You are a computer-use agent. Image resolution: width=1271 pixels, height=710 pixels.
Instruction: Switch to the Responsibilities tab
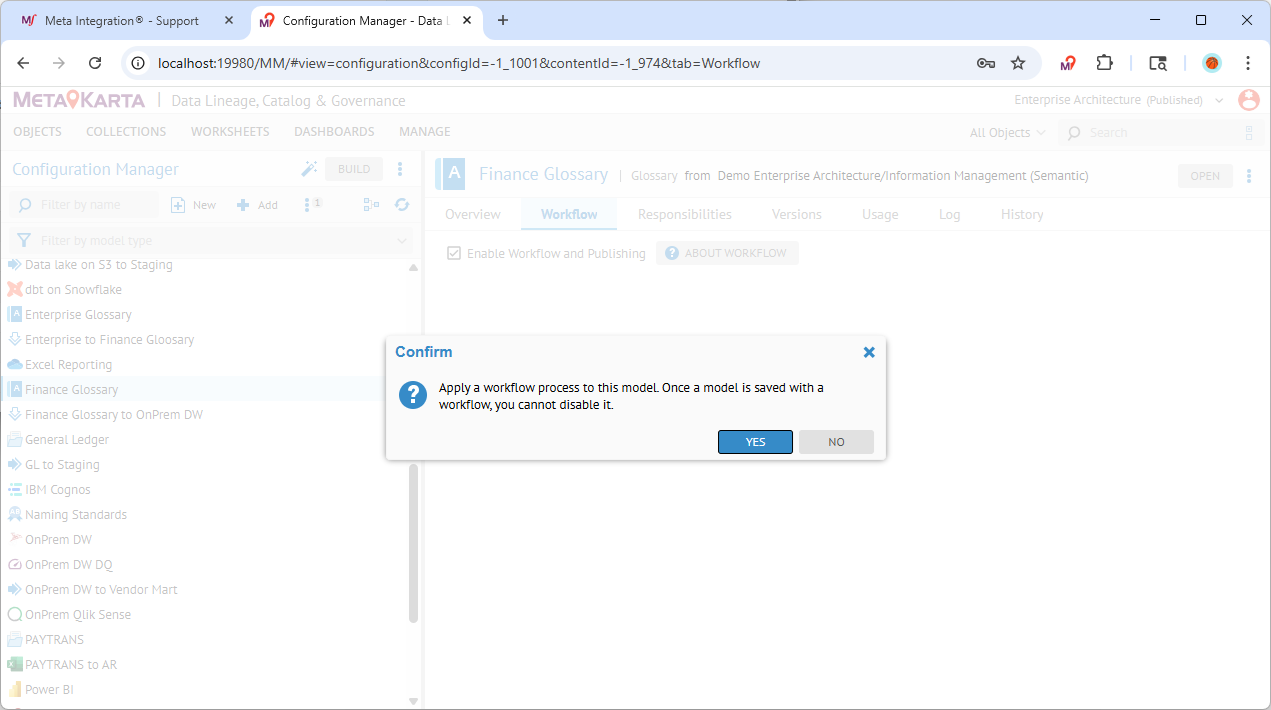684,214
